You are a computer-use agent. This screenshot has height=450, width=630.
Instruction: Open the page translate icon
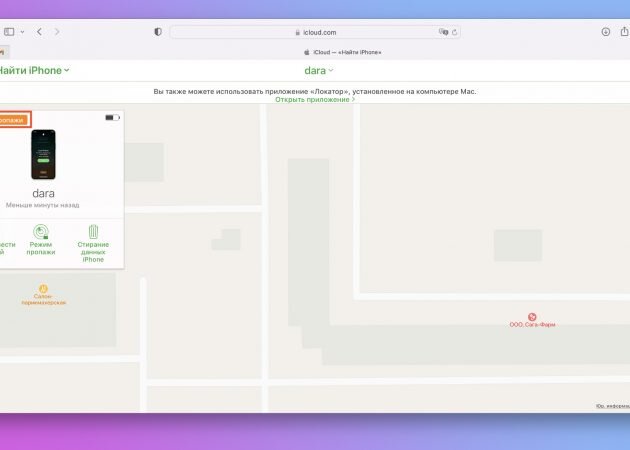click(x=444, y=32)
